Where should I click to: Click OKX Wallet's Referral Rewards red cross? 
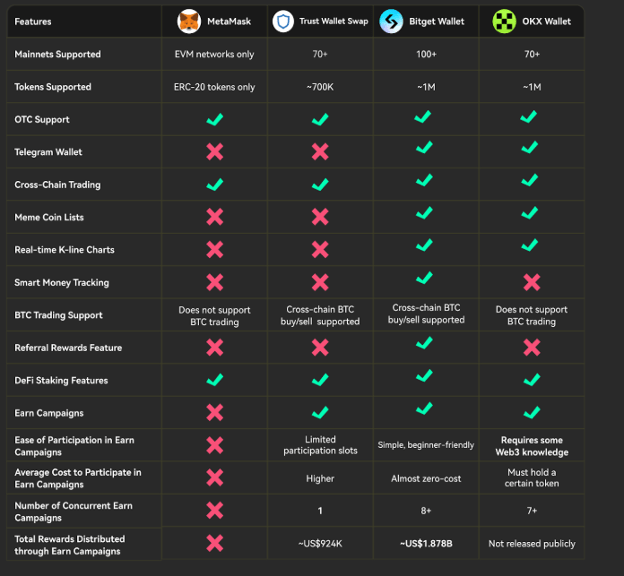coord(532,347)
